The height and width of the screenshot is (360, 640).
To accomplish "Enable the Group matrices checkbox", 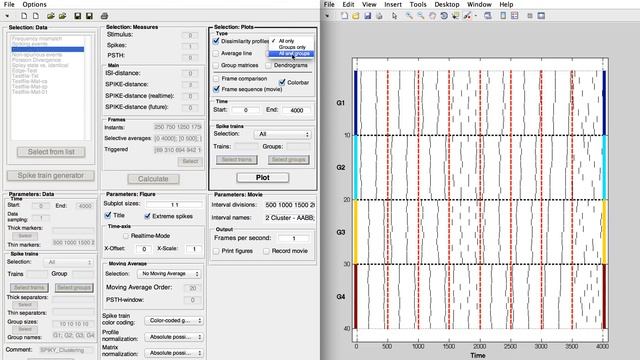I will pos(216,65).
